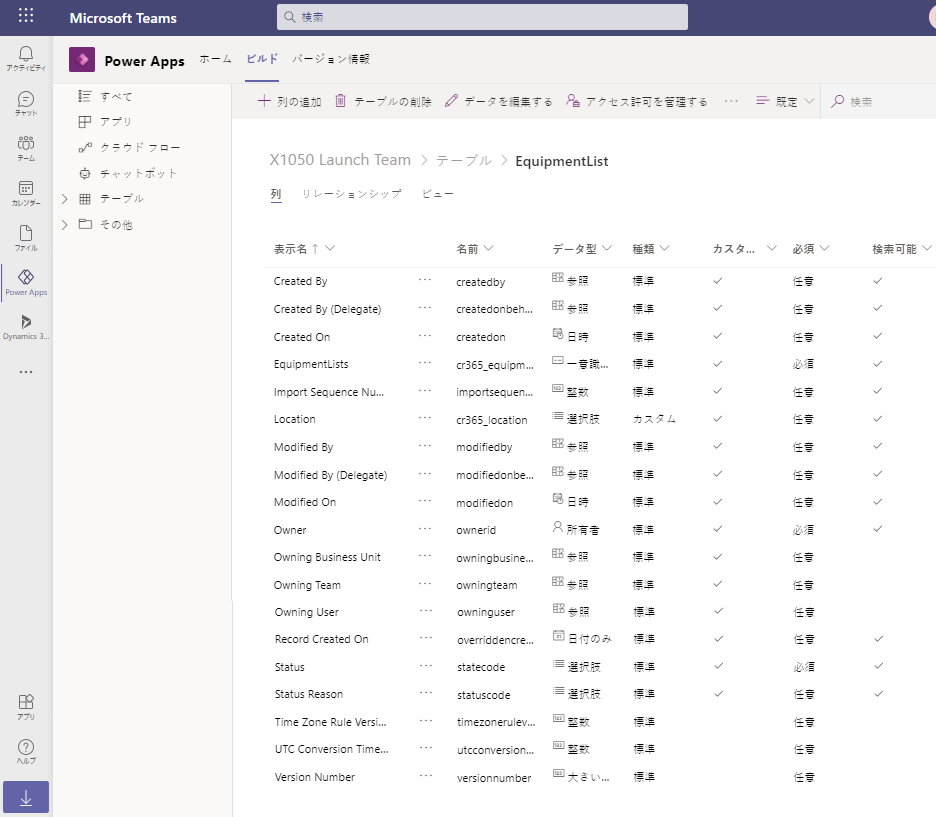Click the Record Created On row

click(600, 639)
